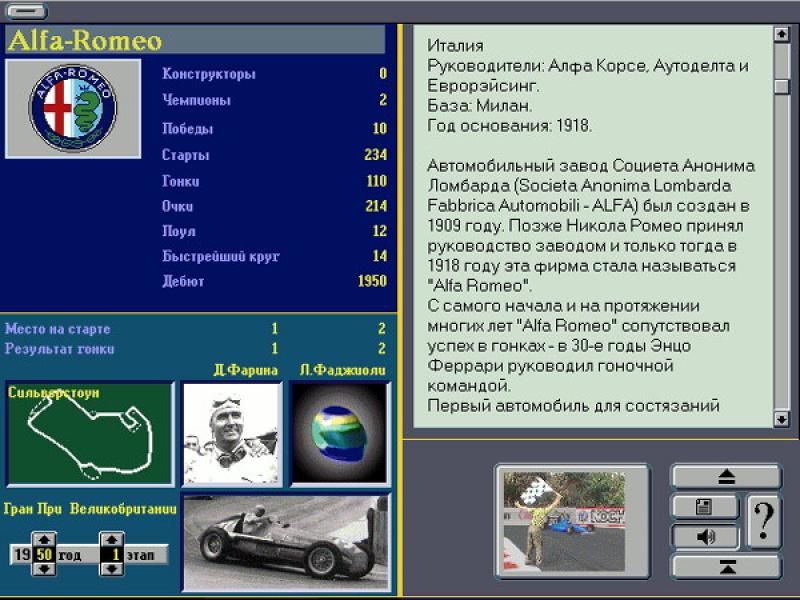Open help with the question mark button
This screenshot has width=800, height=600.
(x=765, y=521)
